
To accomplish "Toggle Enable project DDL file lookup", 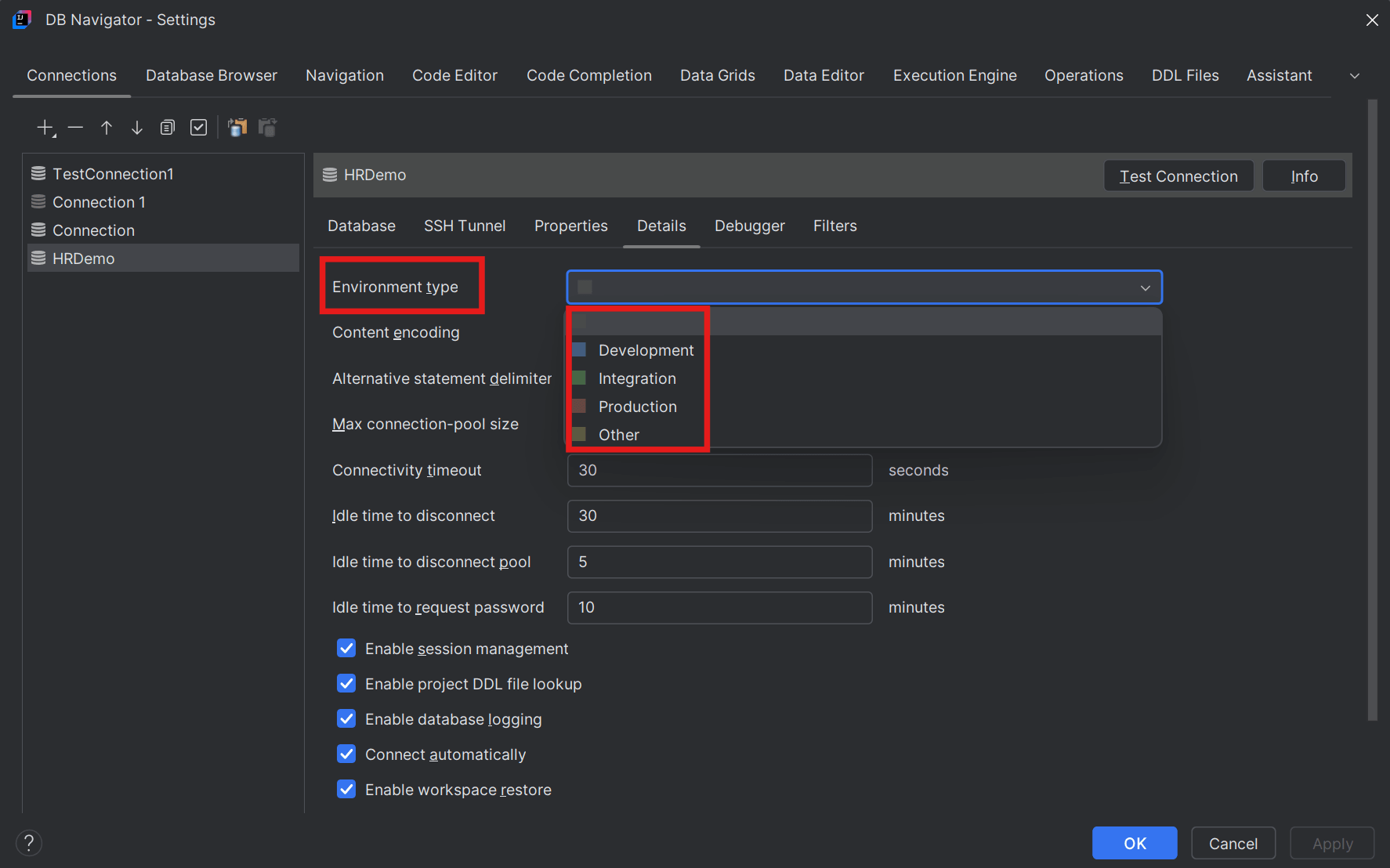I will click(x=346, y=683).
